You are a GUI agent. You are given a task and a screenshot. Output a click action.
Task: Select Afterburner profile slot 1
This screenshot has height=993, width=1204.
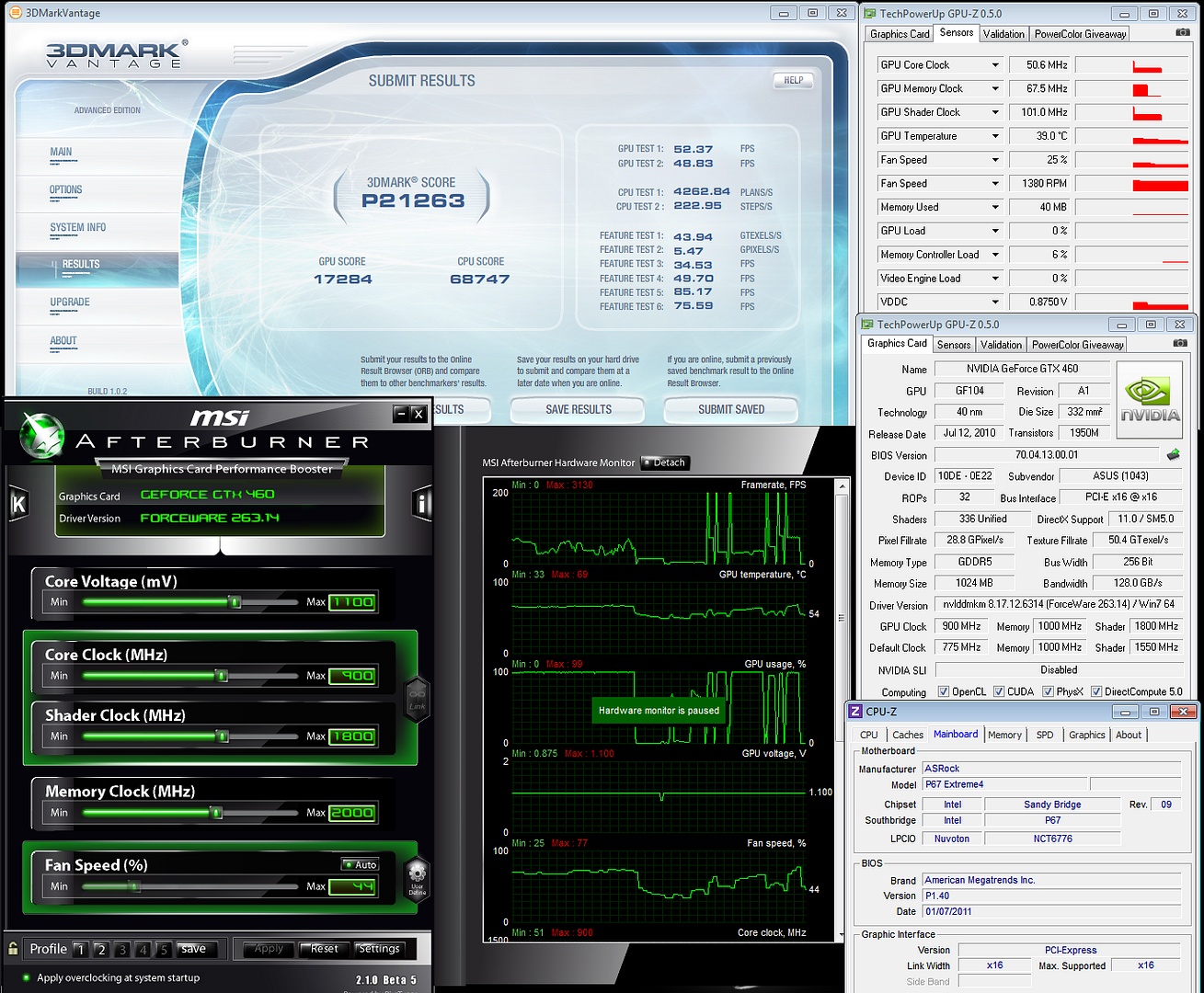tap(81, 950)
